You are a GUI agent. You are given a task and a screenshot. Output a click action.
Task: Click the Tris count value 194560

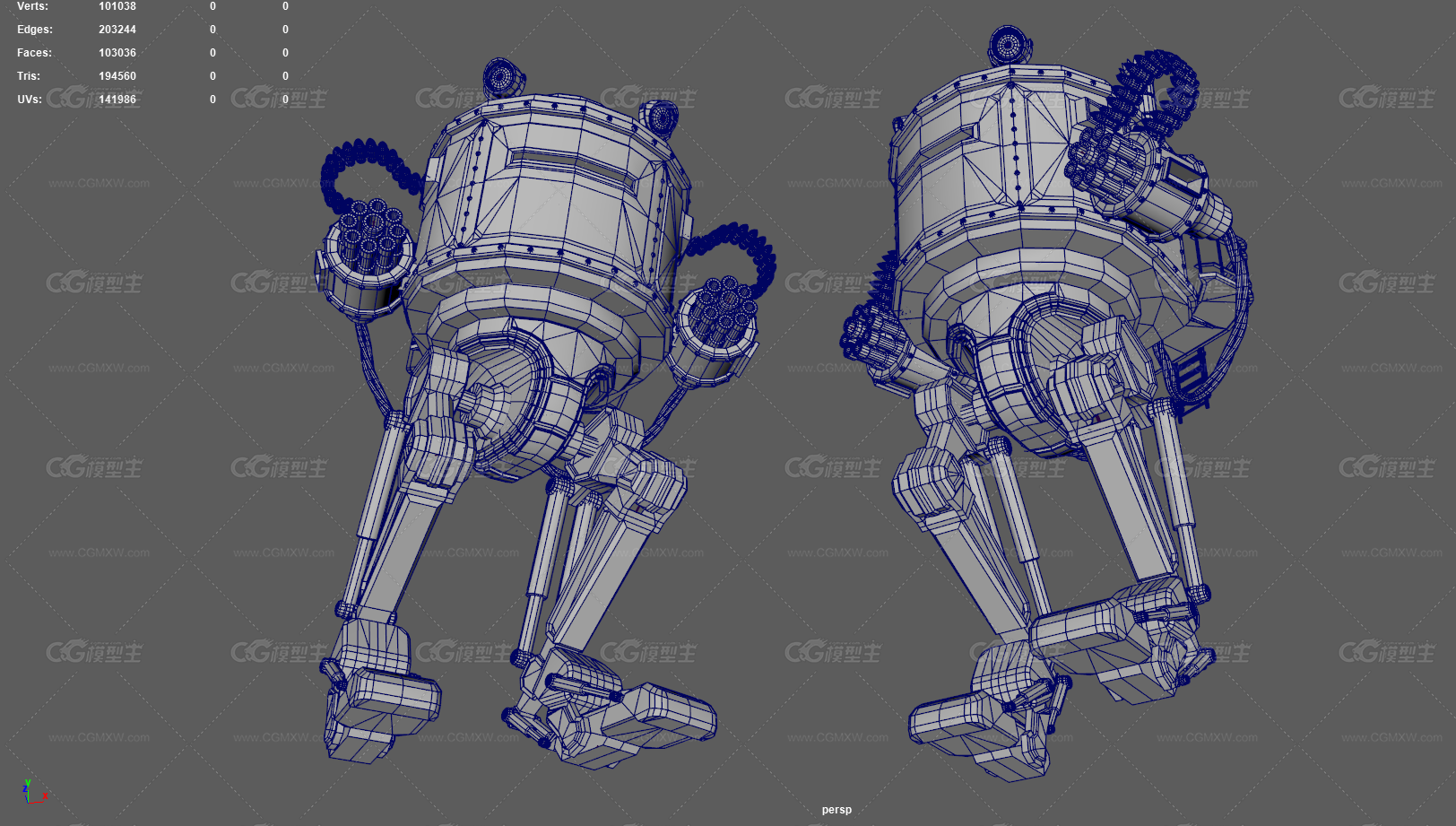pyautogui.click(x=117, y=76)
